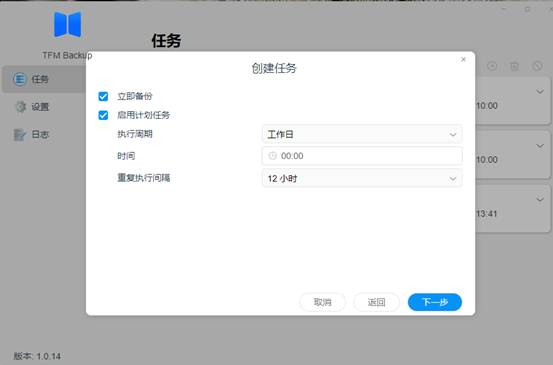This screenshot has height=365, width=553.
Task: Click the add task plus icon in toolbar
Action: click(492, 66)
